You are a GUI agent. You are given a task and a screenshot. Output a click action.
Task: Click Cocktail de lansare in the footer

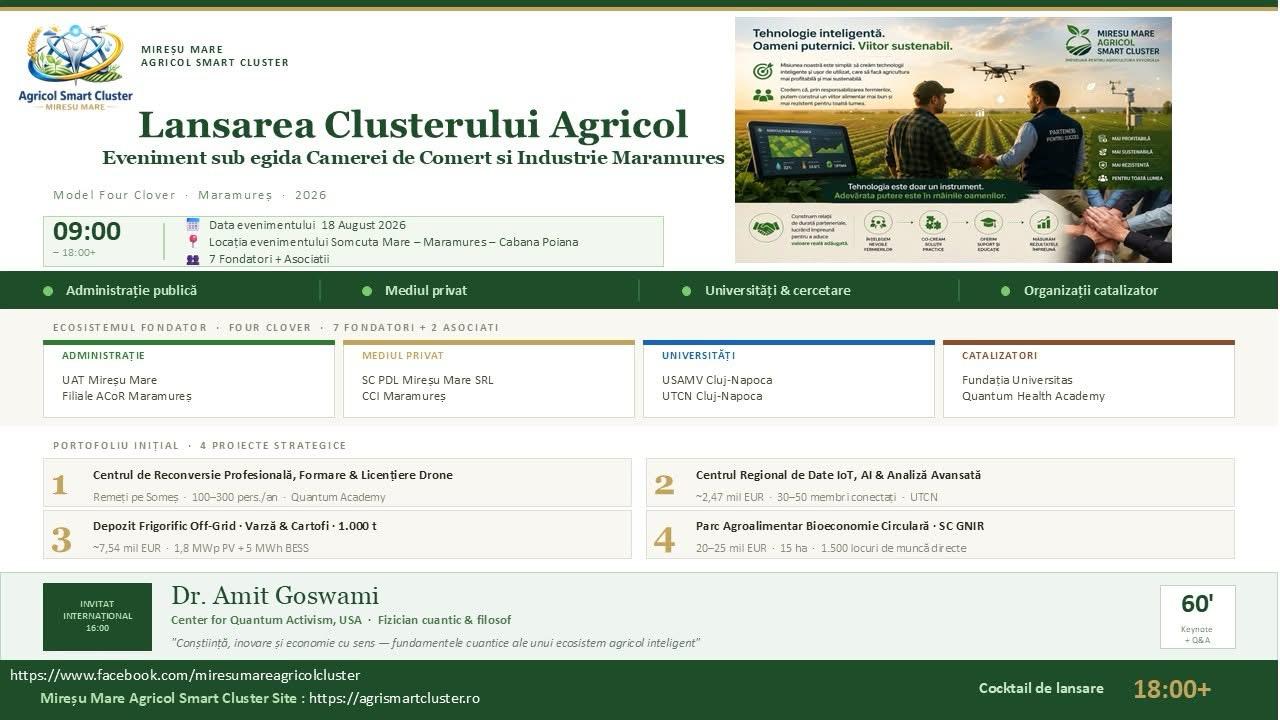point(1041,688)
